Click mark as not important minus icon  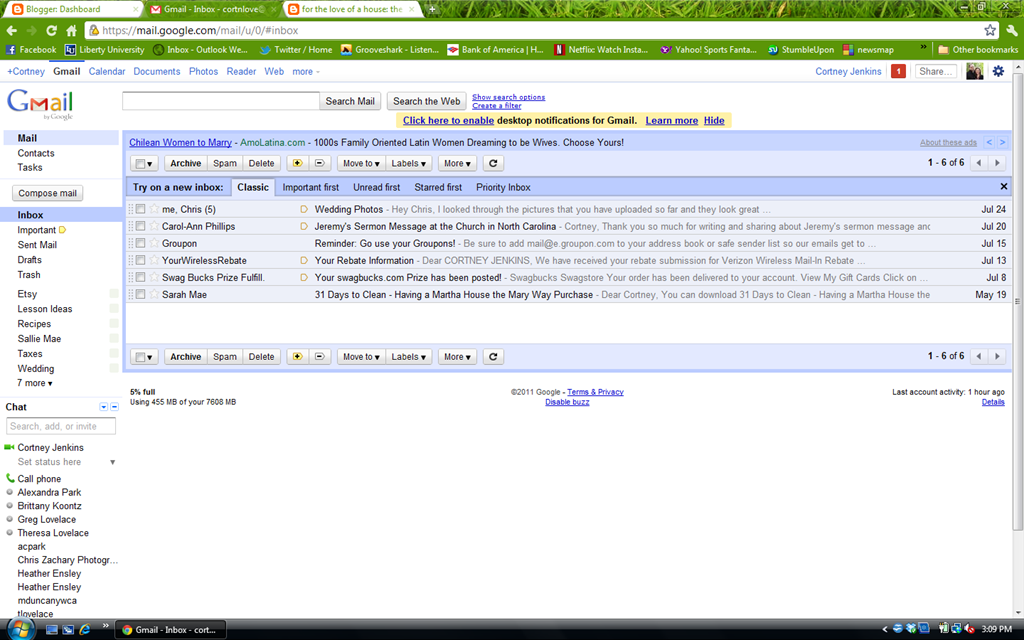point(319,163)
